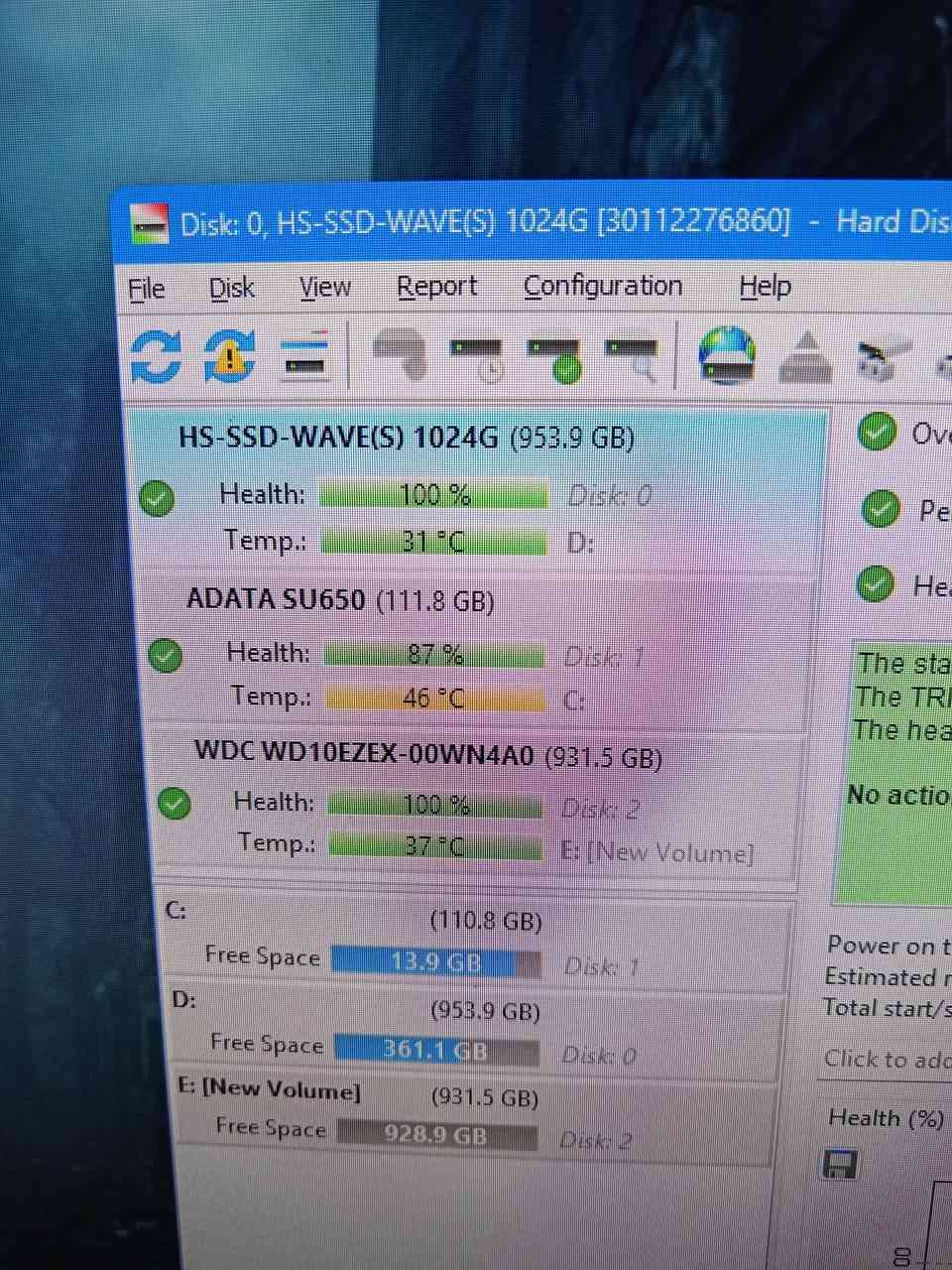Click the refresh icon with yellow warning sign
Image resolution: width=952 pixels, height=1270 pixels.
pos(229,356)
